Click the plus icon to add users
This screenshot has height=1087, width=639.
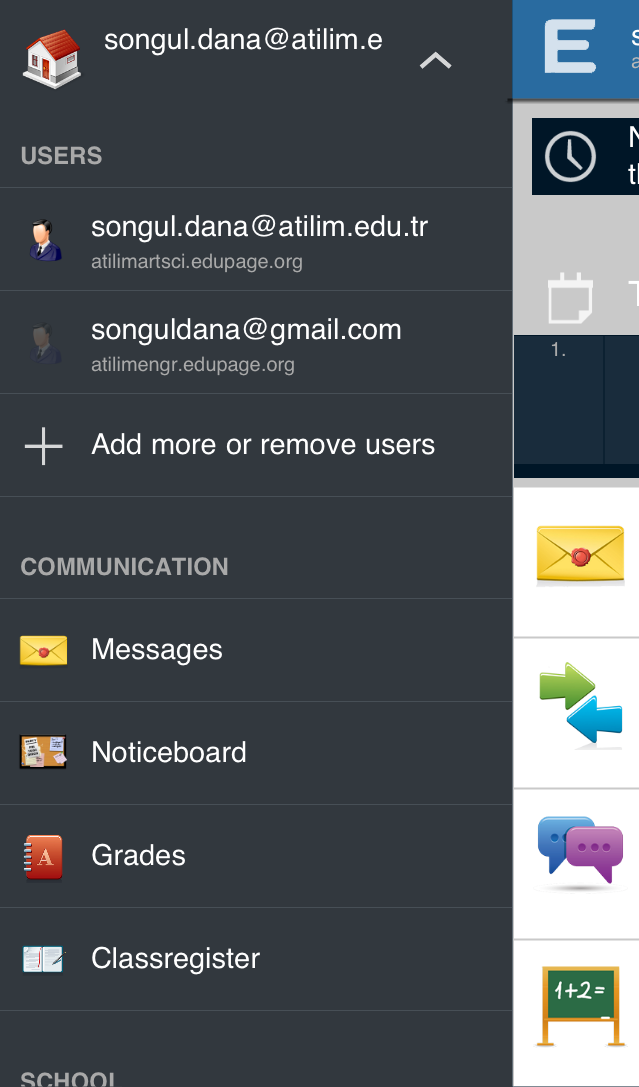[43, 446]
